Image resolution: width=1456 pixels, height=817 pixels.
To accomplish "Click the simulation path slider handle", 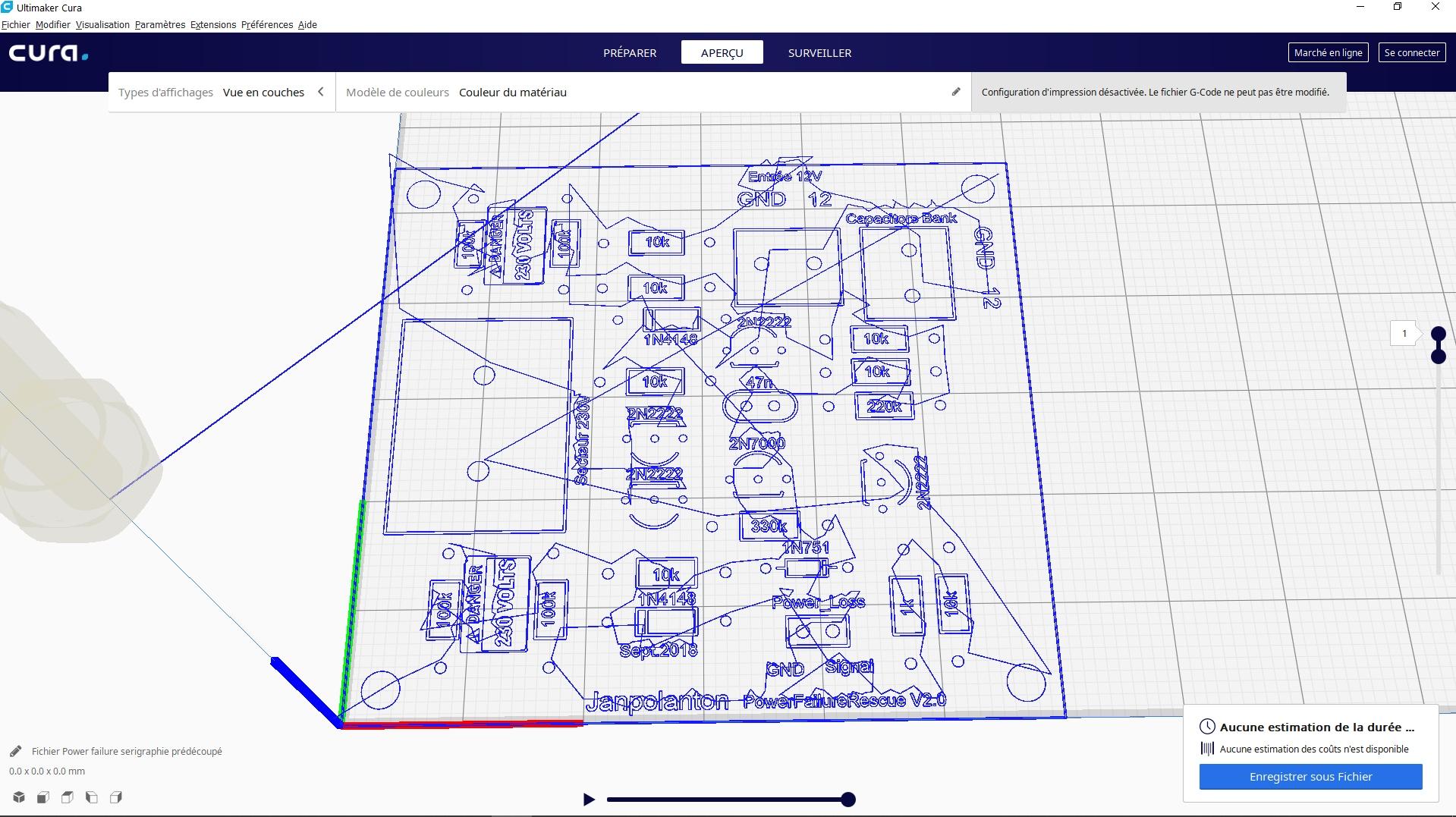I will click(x=848, y=799).
